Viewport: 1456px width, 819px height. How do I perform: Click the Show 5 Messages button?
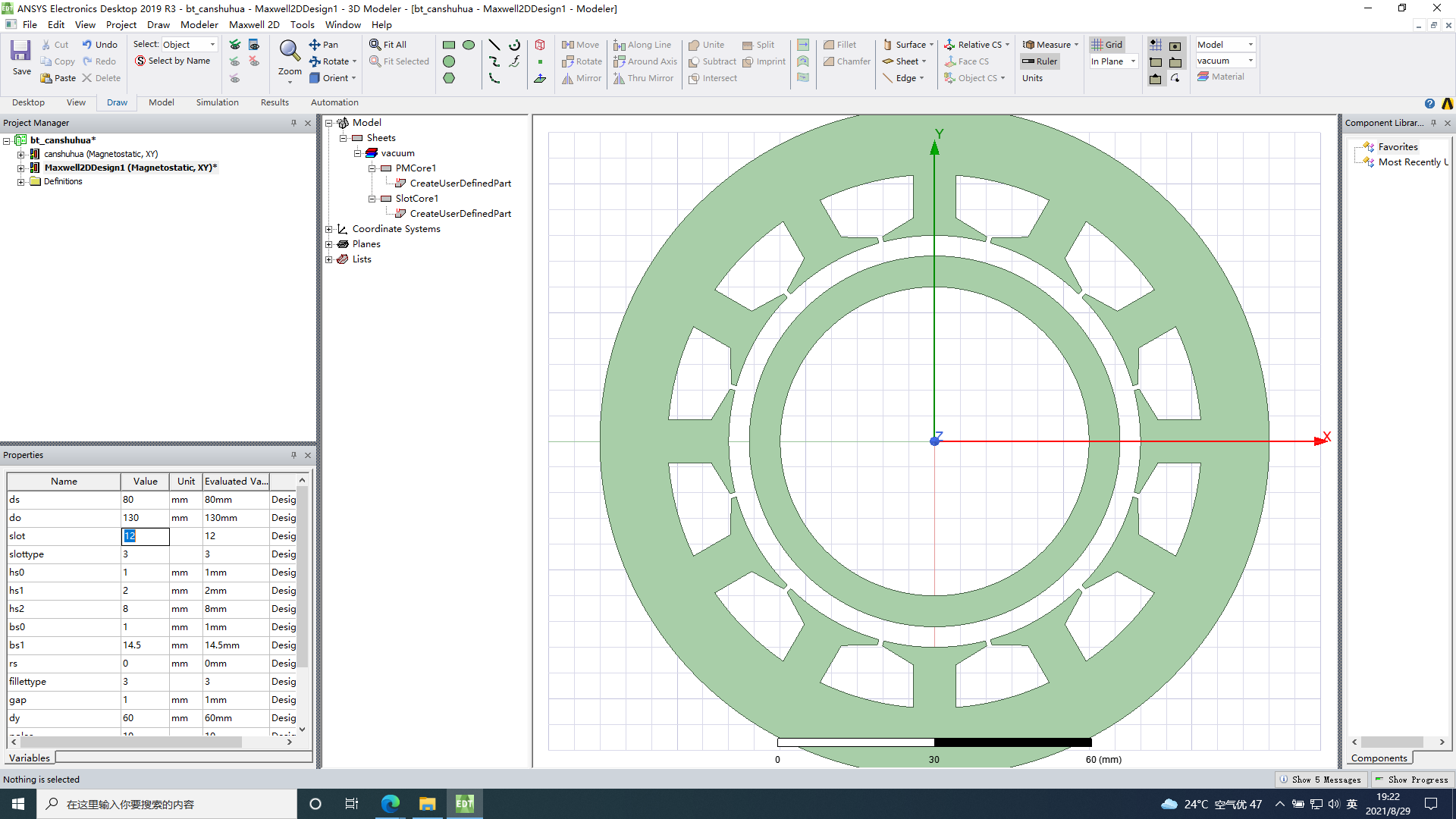1319,780
